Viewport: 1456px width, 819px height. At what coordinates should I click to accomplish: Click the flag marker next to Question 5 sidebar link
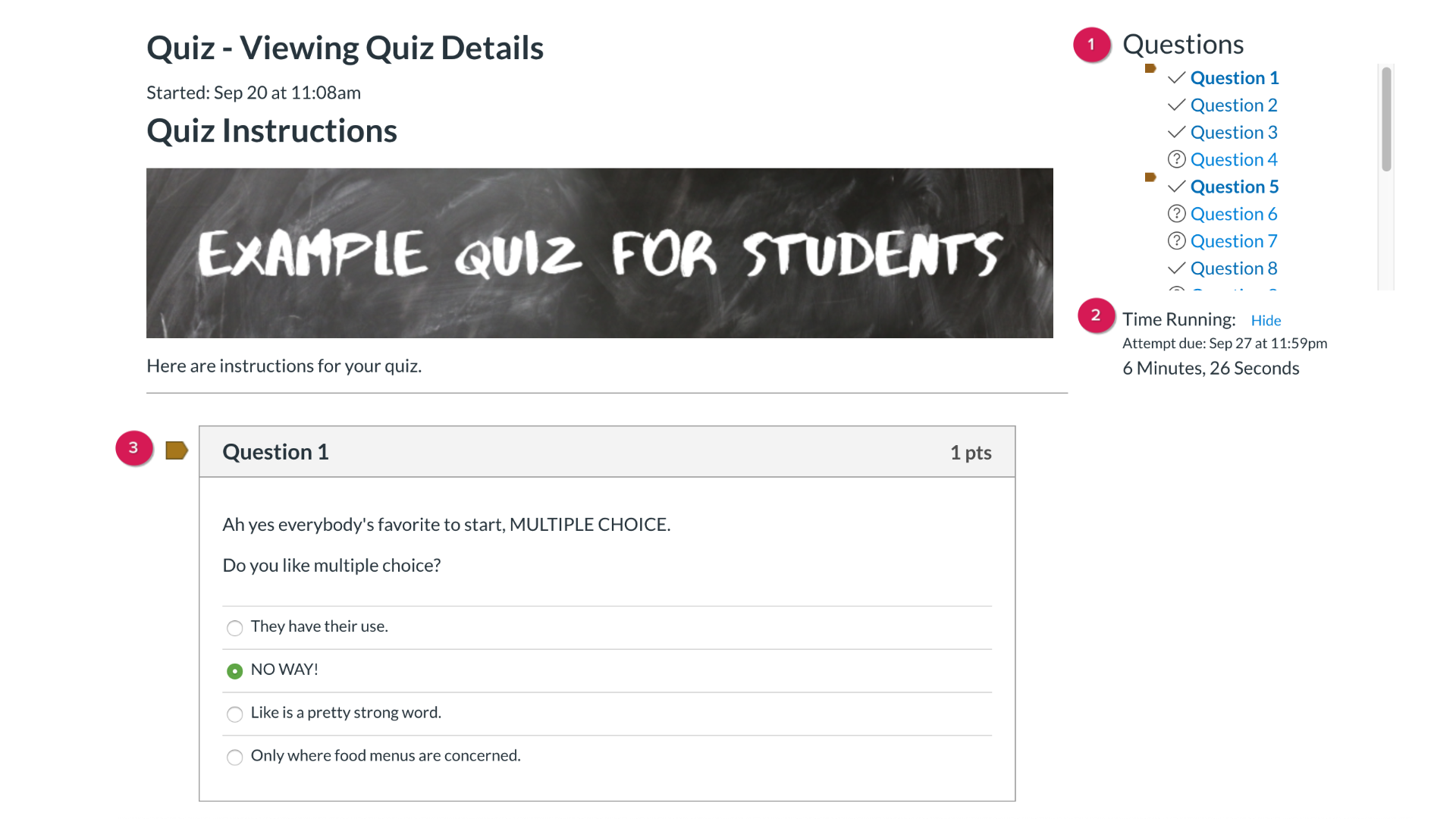1150,177
